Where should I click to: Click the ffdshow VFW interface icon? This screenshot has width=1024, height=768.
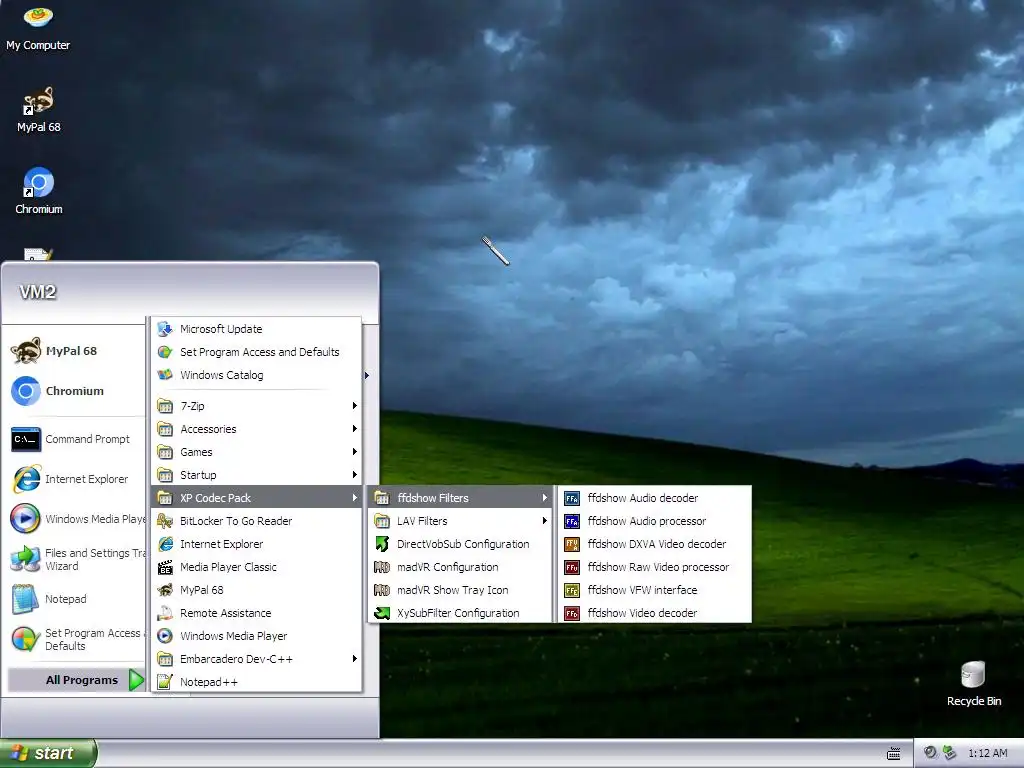pyautogui.click(x=571, y=590)
